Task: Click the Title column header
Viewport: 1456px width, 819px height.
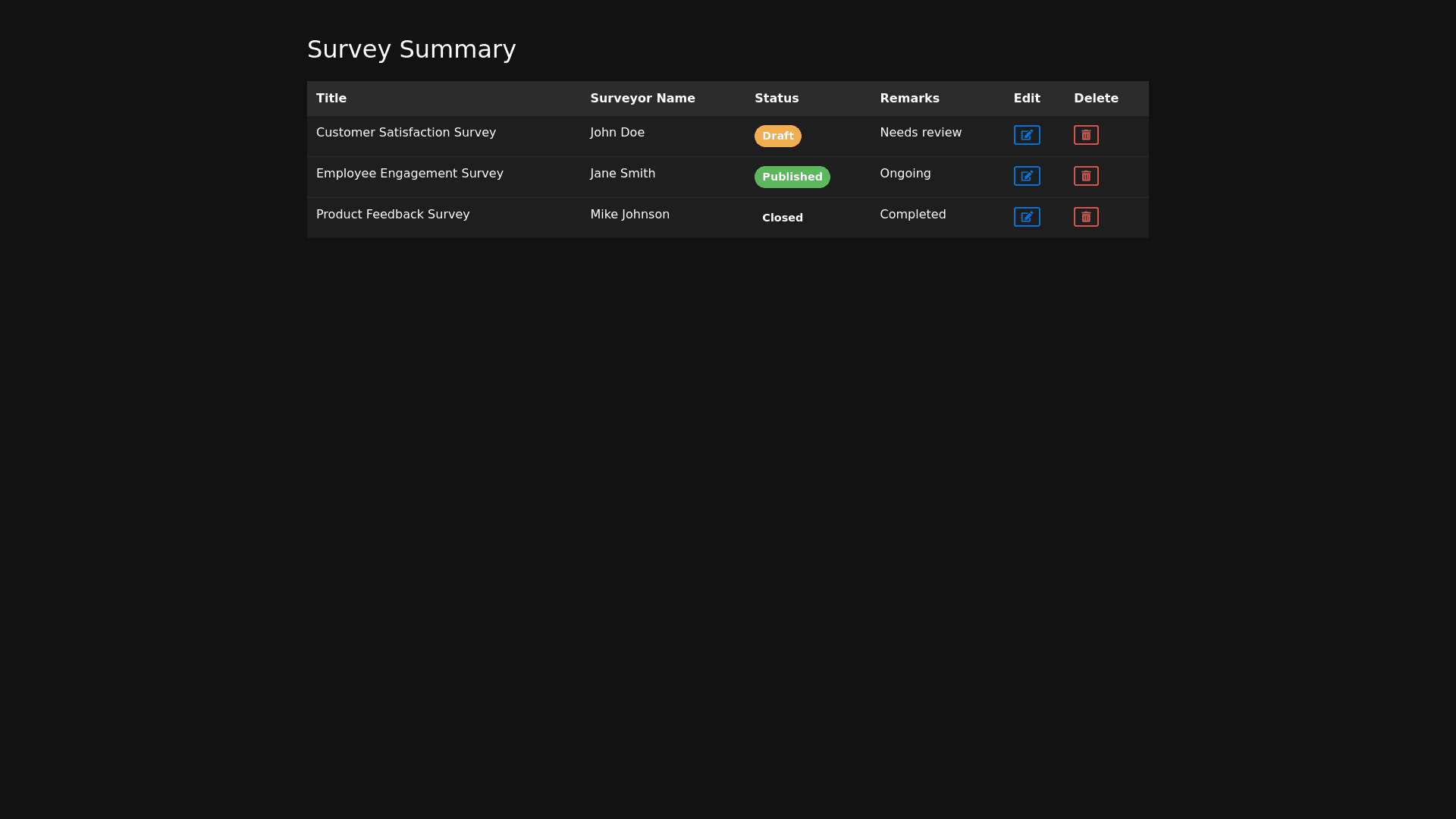Action: (x=331, y=99)
